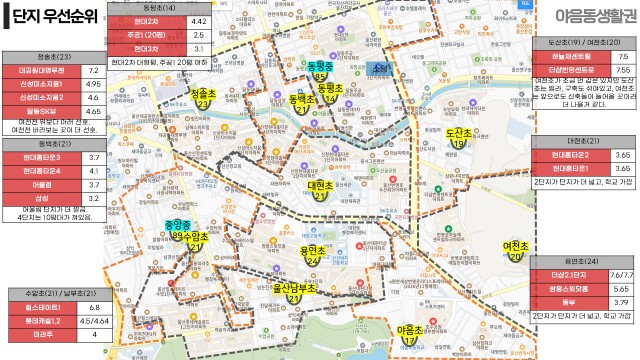The image size is (640, 360).
Task: Select the 대현초 21 map marker
Action: 320,191
